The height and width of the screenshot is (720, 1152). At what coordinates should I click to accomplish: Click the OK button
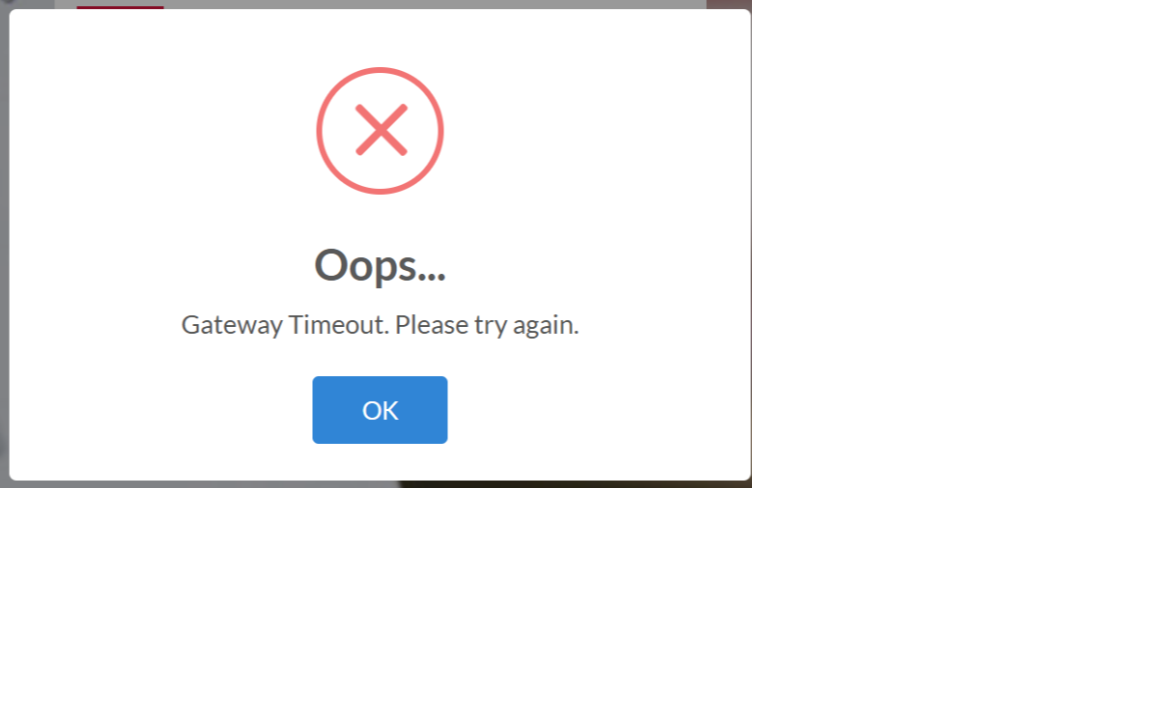pyautogui.click(x=380, y=410)
